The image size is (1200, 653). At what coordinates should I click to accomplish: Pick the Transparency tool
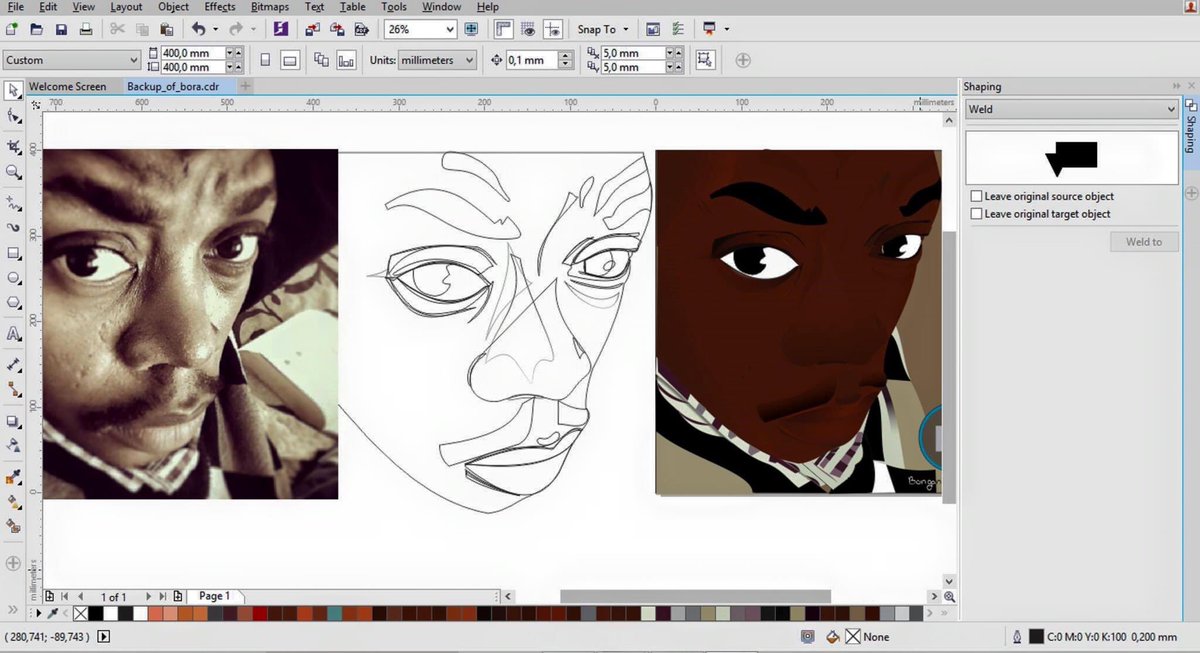pyautogui.click(x=14, y=446)
